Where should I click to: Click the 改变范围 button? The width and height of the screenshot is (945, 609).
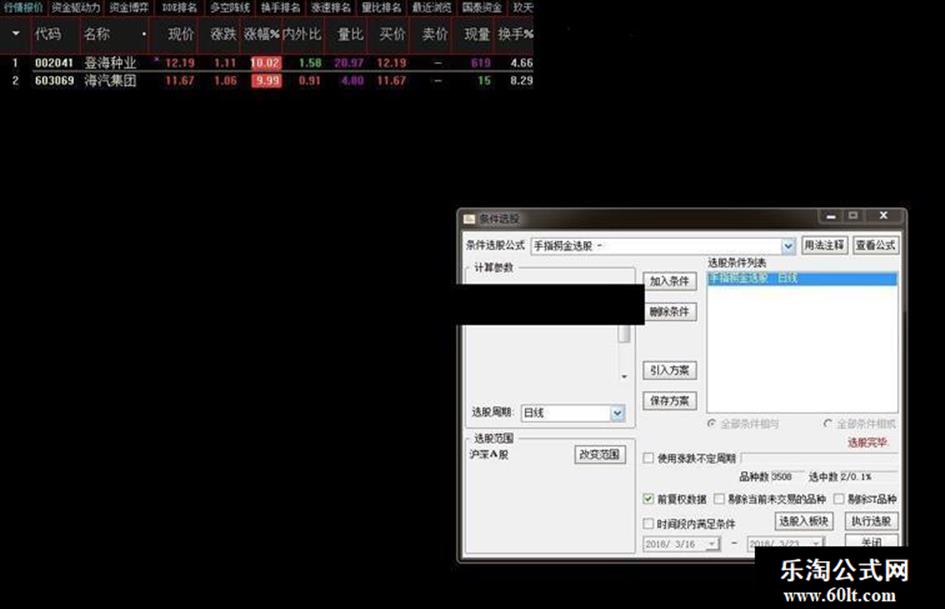click(x=600, y=455)
